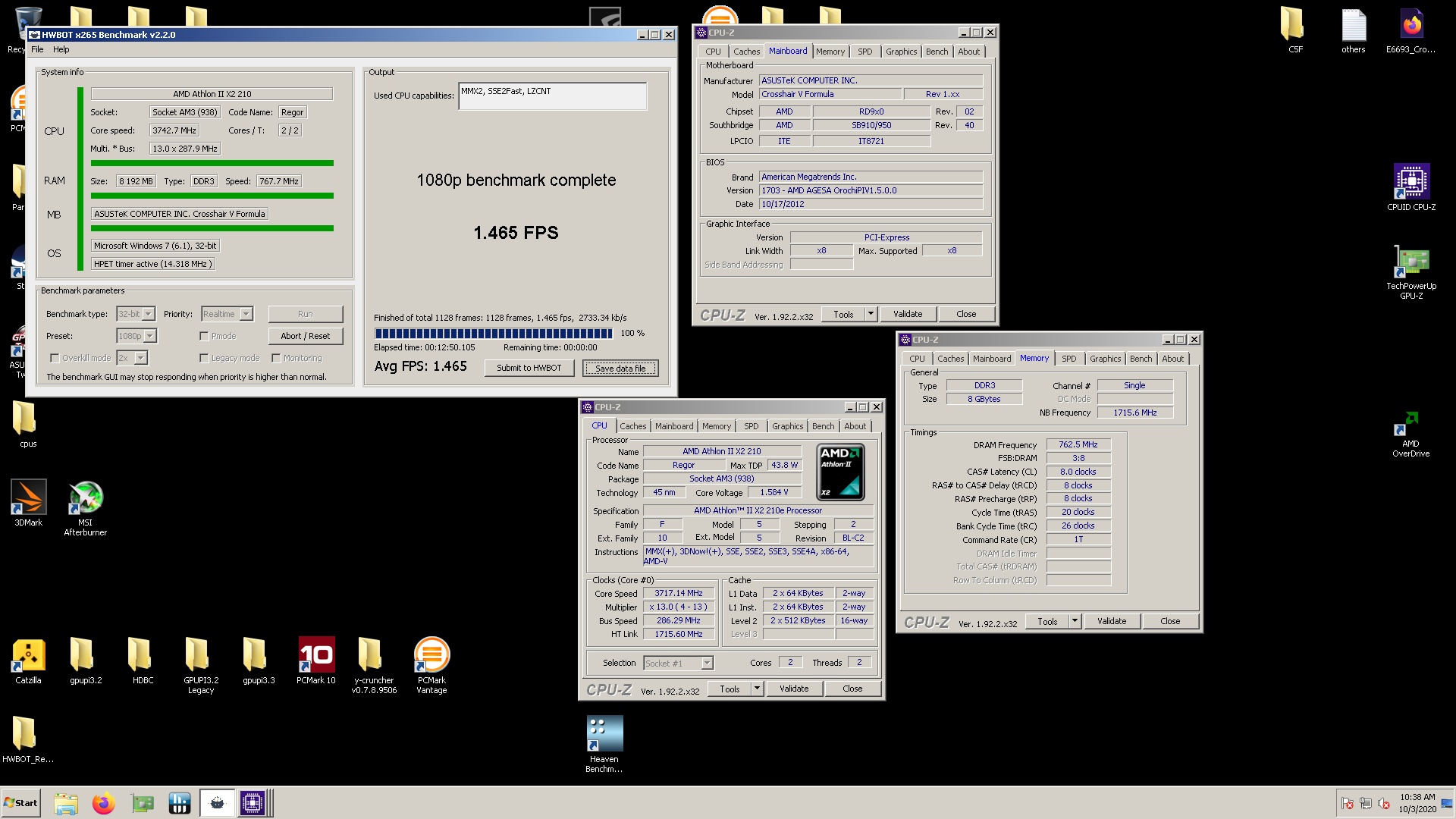Toggle the Monitoring checkbox

coord(276,358)
